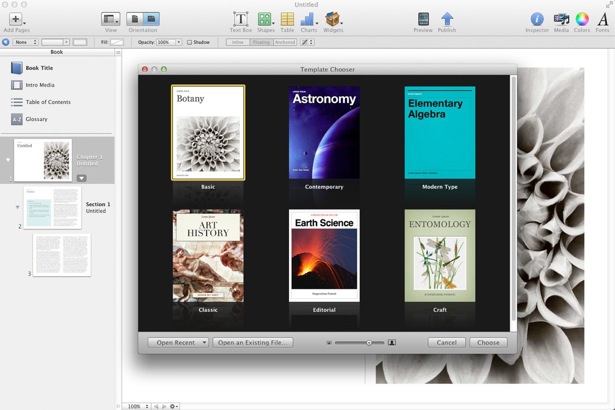Click the Text Box tool
Viewport: 615px width, 410px height.
(241, 19)
